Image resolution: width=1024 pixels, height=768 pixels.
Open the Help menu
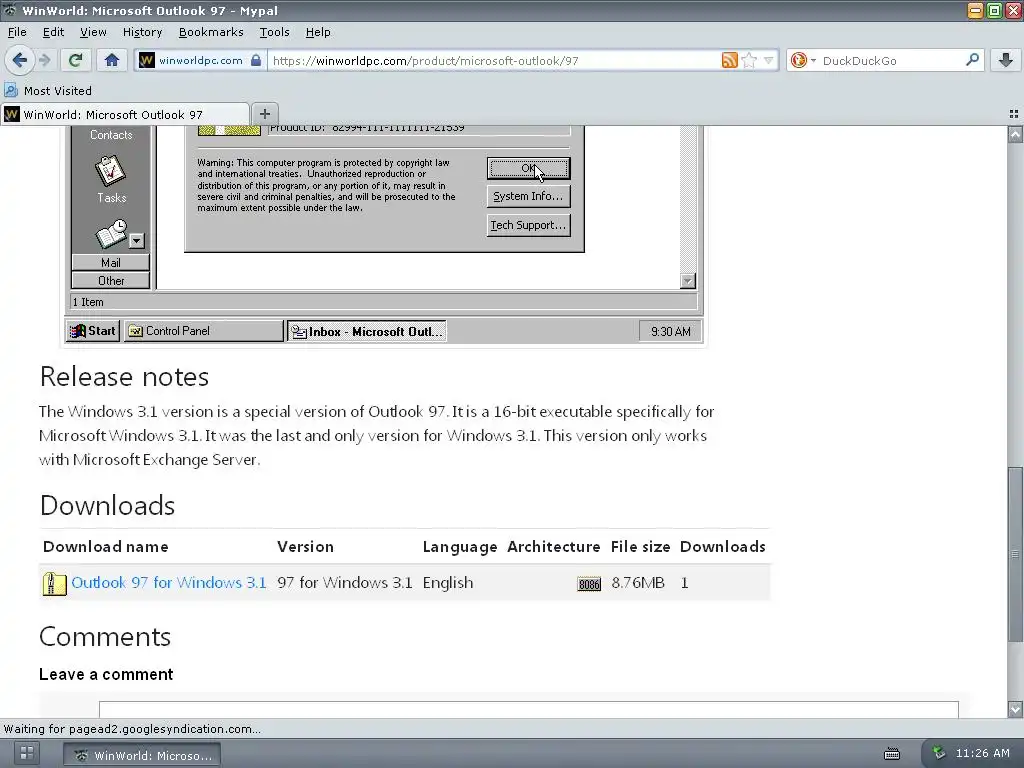pos(318,32)
